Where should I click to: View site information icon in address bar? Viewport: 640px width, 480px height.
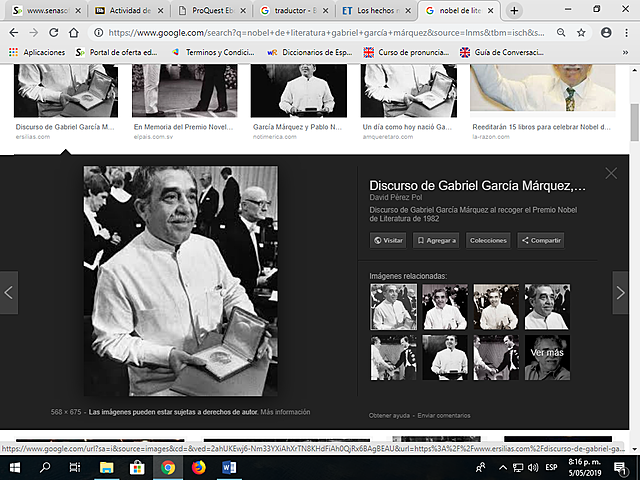(x=98, y=33)
